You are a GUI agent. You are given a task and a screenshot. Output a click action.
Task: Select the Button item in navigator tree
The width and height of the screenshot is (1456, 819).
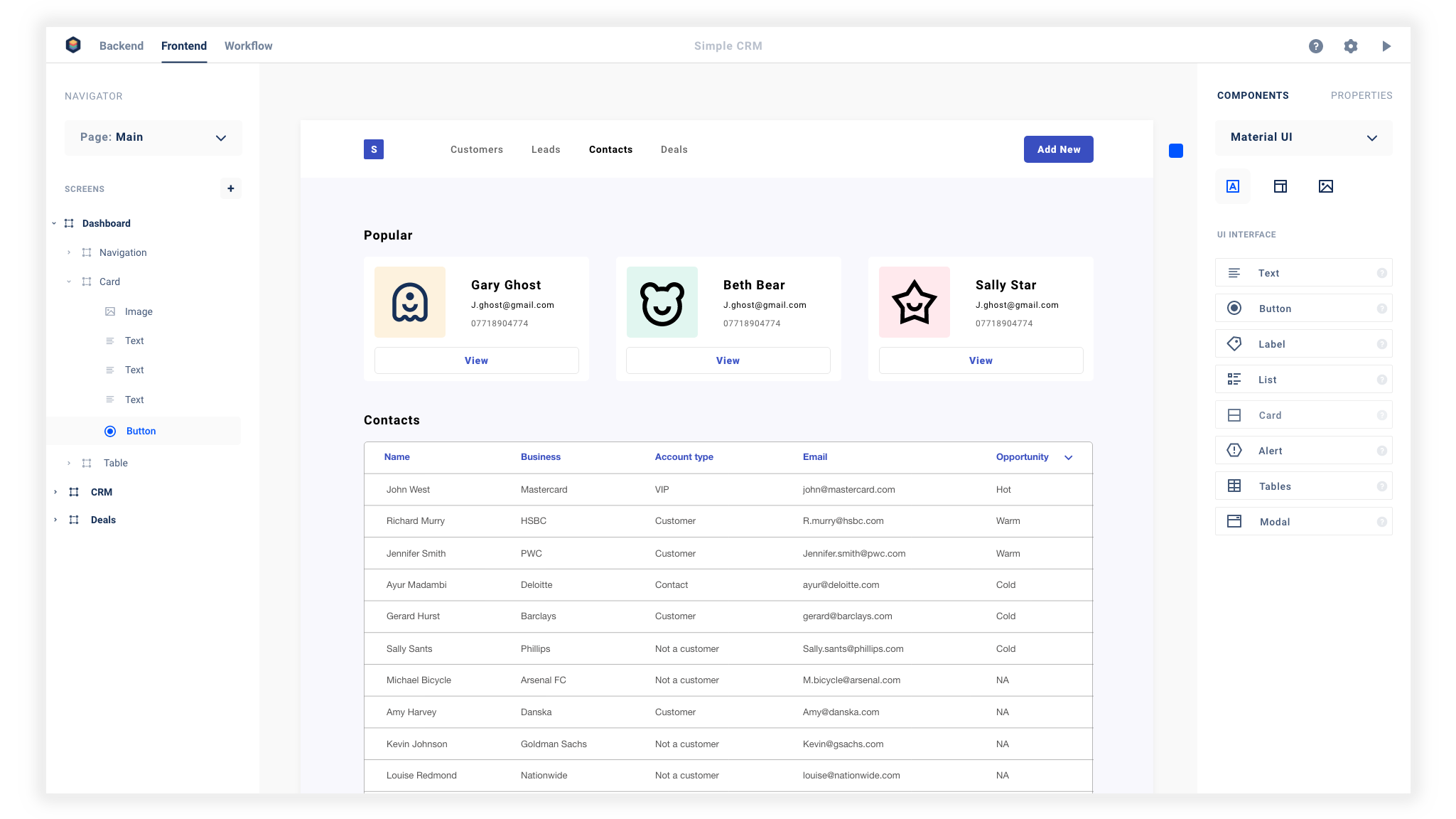[x=144, y=431]
